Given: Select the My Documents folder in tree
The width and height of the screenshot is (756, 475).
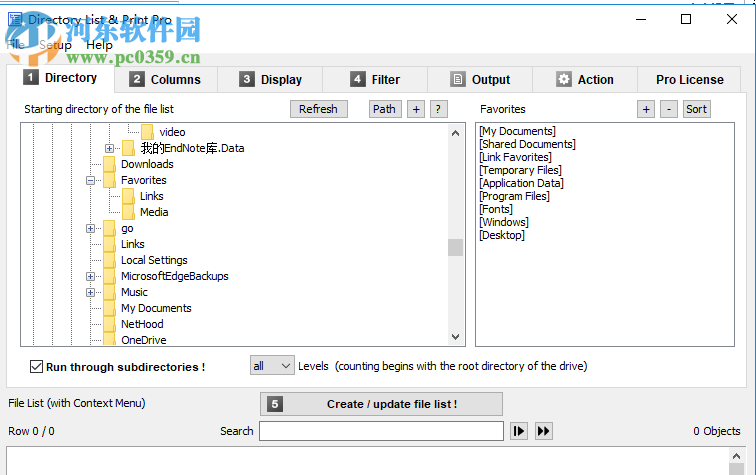Looking at the screenshot, I should click(156, 308).
